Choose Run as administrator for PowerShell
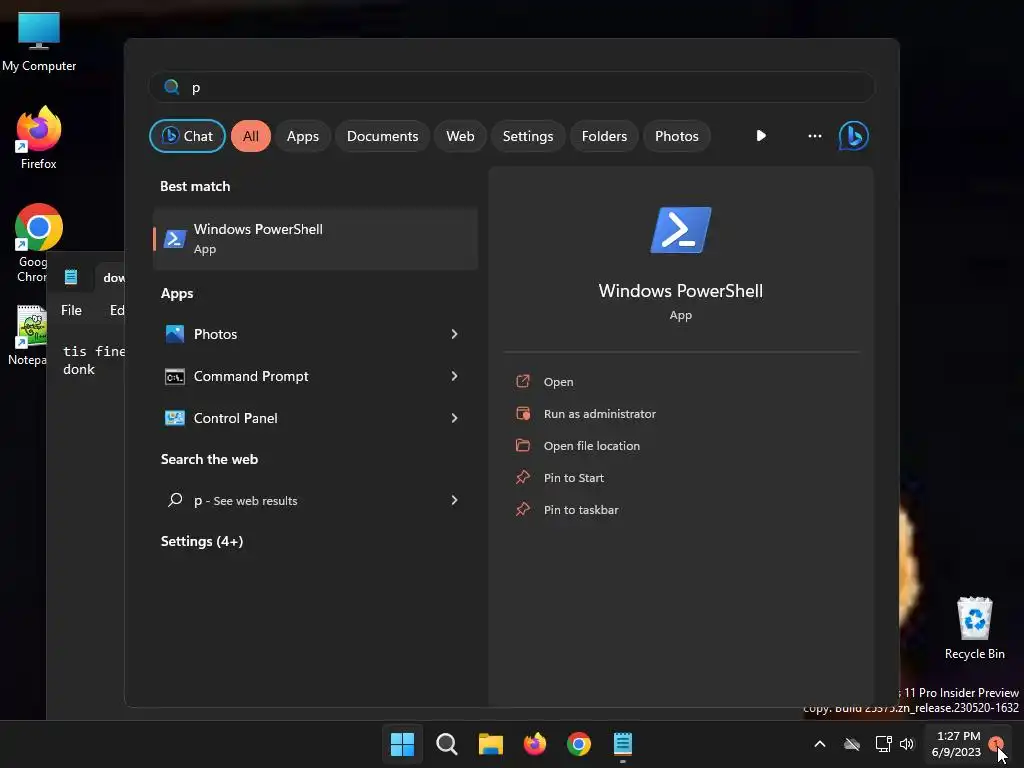Image resolution: width=1024 pixels, height=768 pixels. click(600, 414)
